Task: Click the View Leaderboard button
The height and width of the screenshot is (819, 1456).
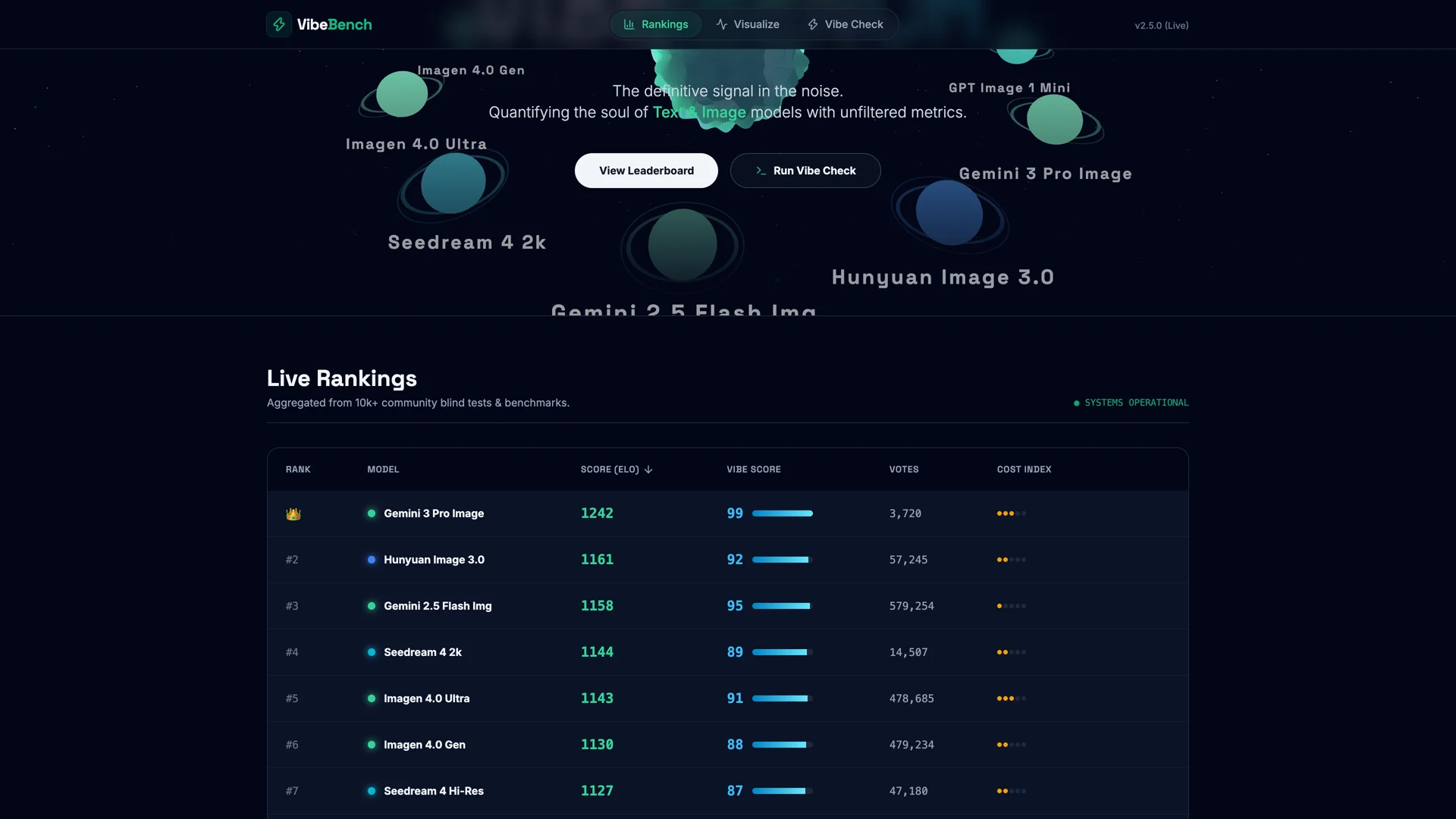Action: coord(646,171)
